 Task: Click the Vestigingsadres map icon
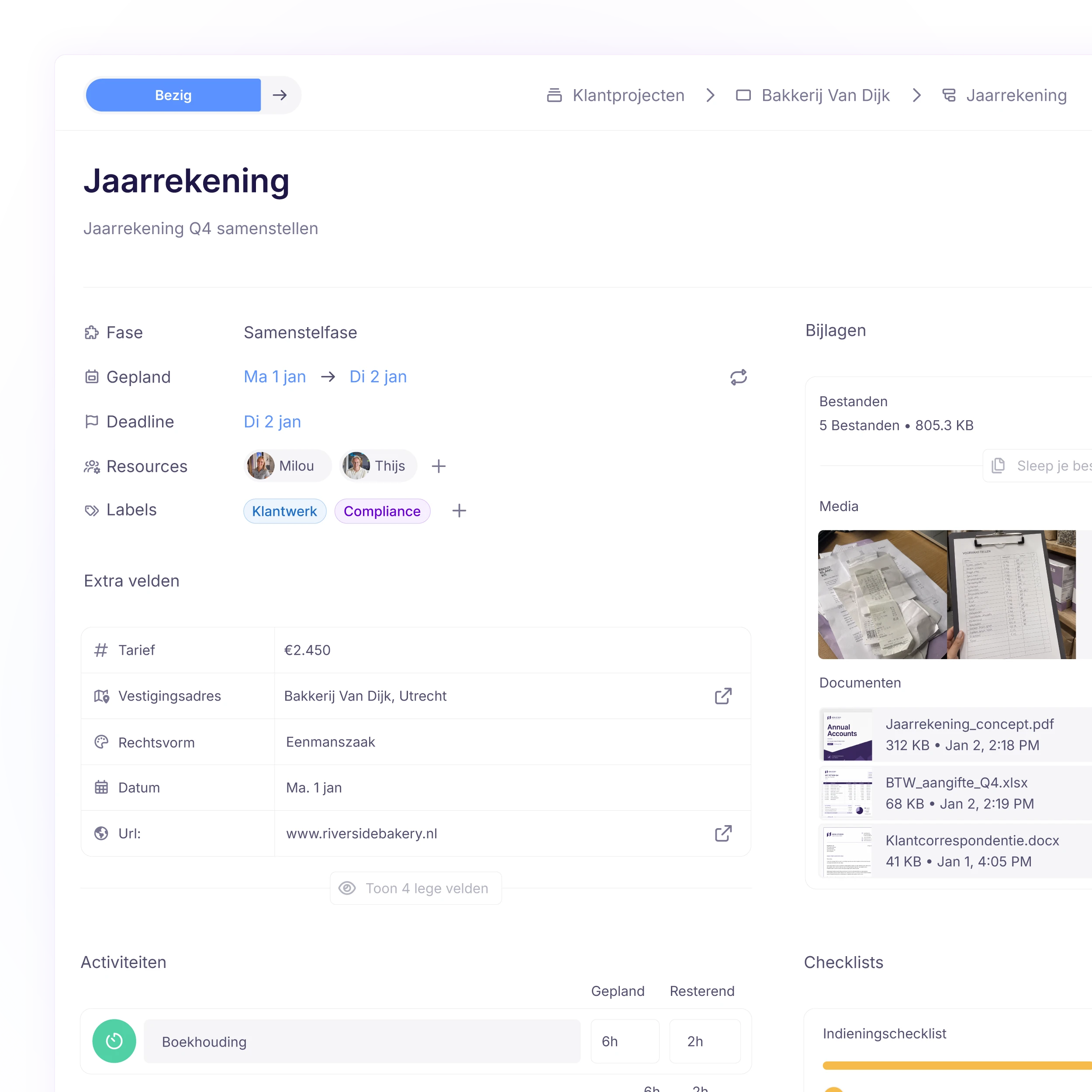[x=101, y=696]
